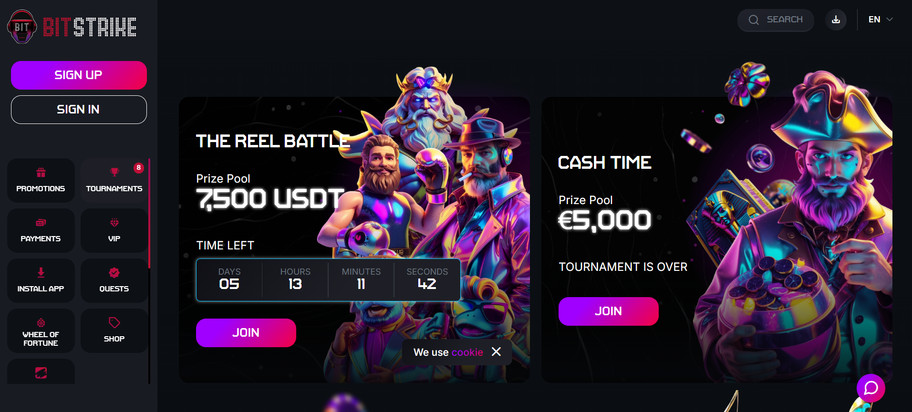Join the Cash Time tournament
The width and height of the screenshot is (912, 412).
tap(608, 311)
